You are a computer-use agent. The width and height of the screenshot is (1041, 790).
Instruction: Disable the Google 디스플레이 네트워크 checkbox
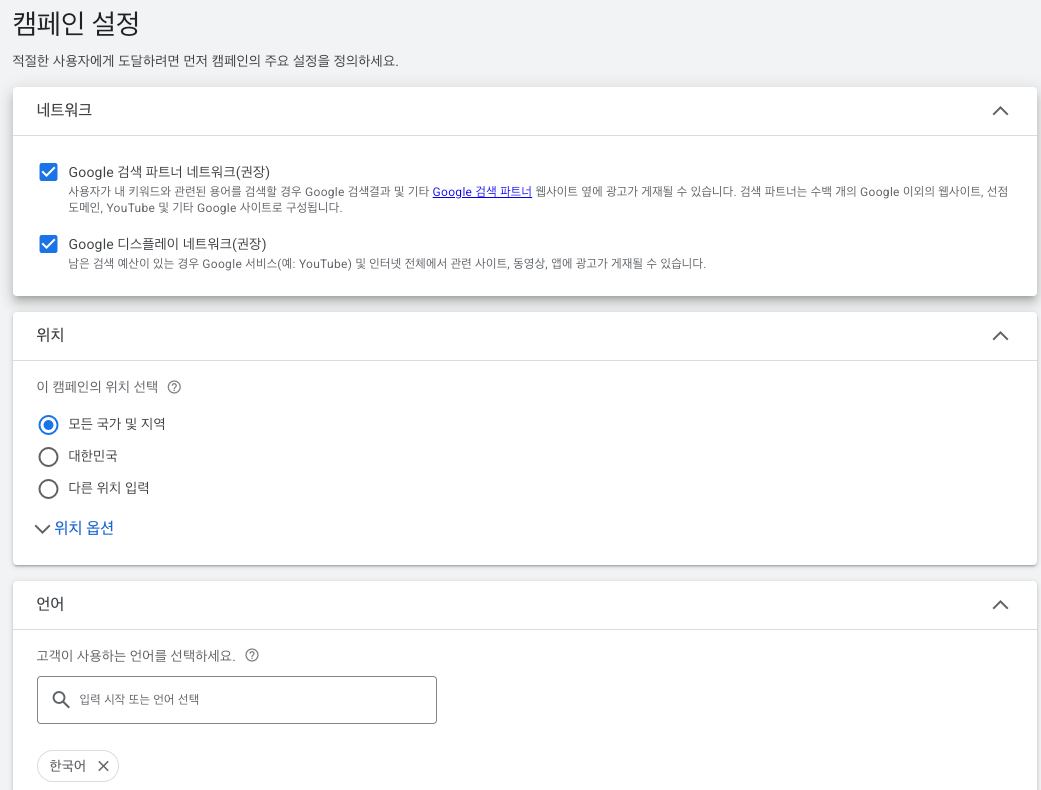[x=48, y=243]
